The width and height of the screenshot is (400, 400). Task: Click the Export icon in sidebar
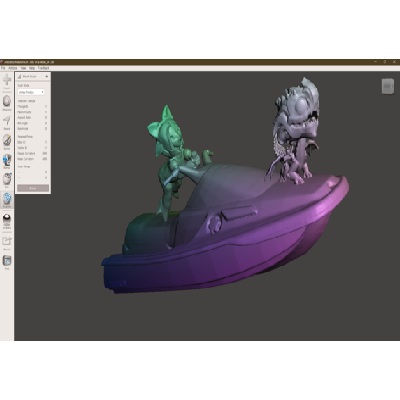7,241
